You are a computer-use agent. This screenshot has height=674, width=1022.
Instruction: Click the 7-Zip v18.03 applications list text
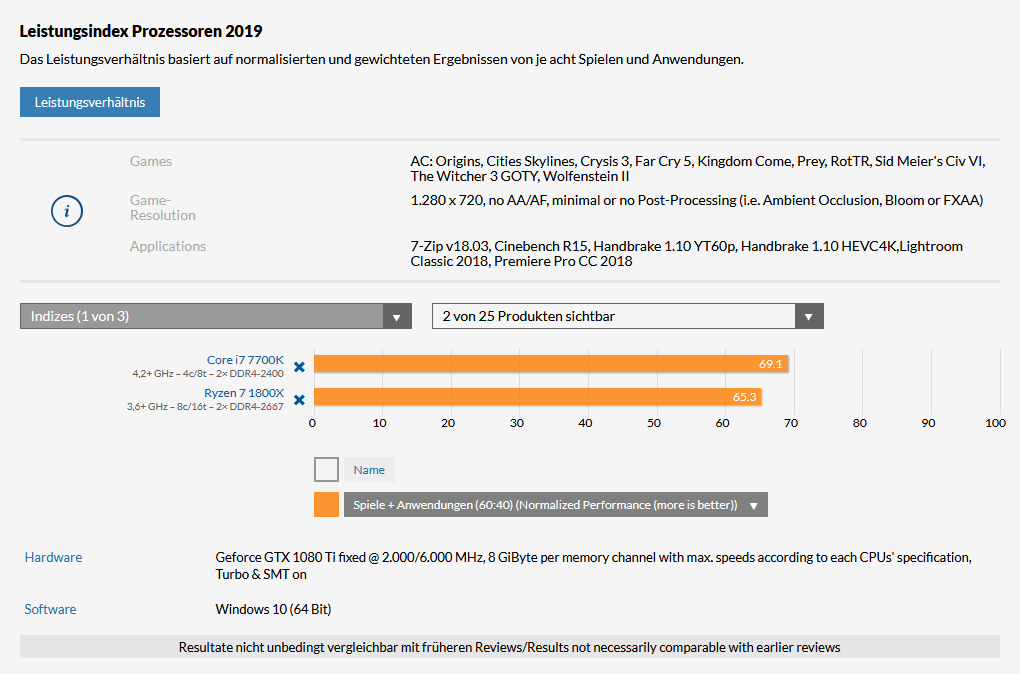[x=686, y=254]
